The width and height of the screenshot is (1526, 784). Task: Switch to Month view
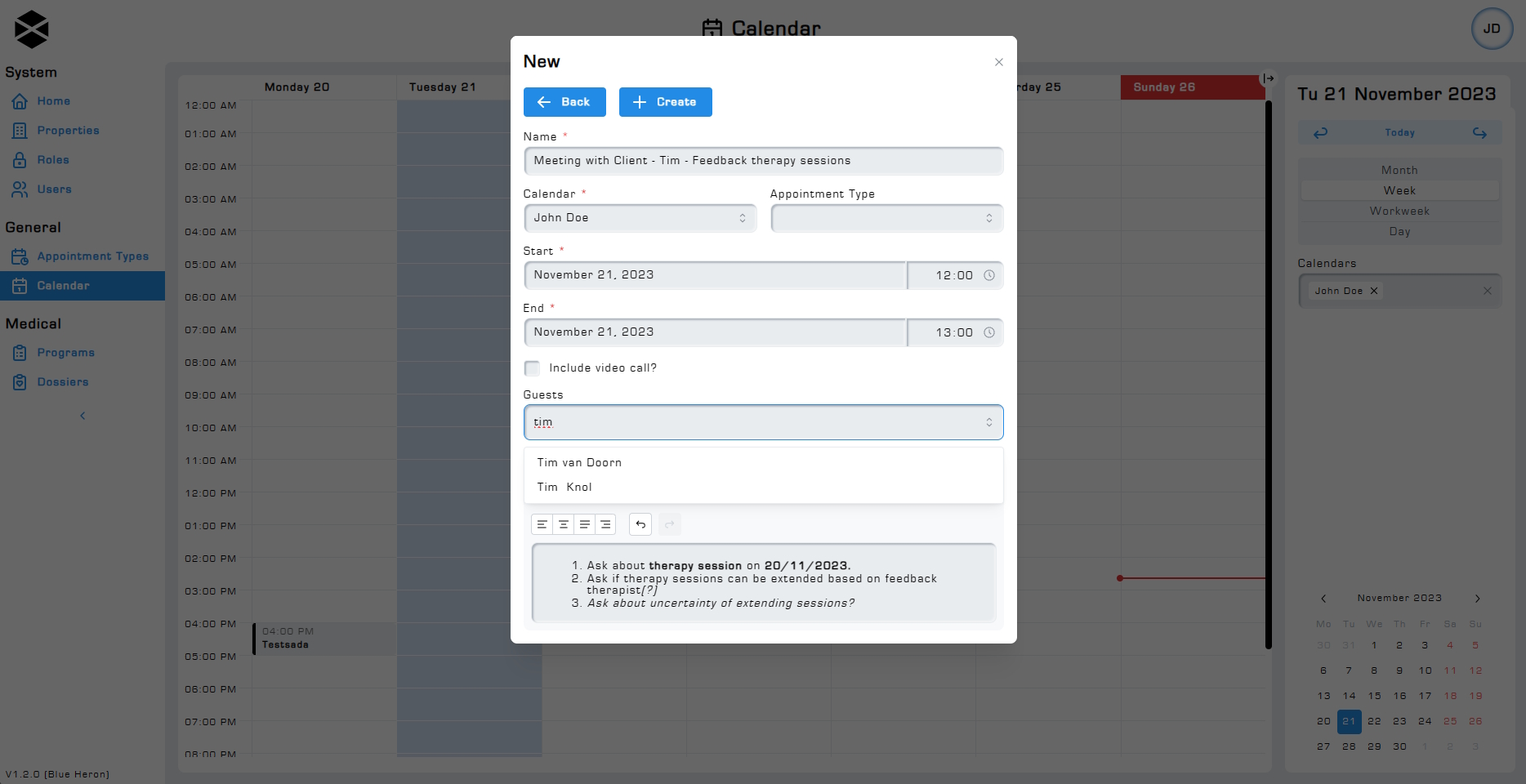click(1399, 170)
